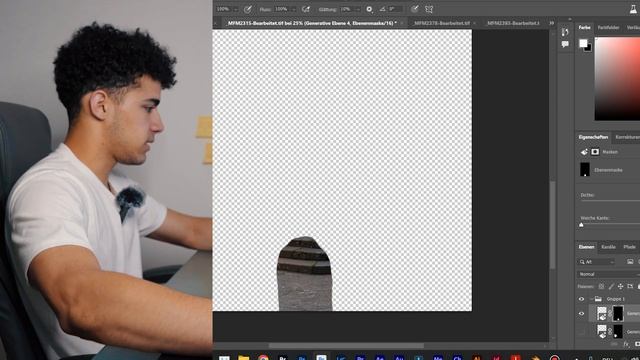Lock layer position move icon
640x360 pixels.
pos(620,287)
